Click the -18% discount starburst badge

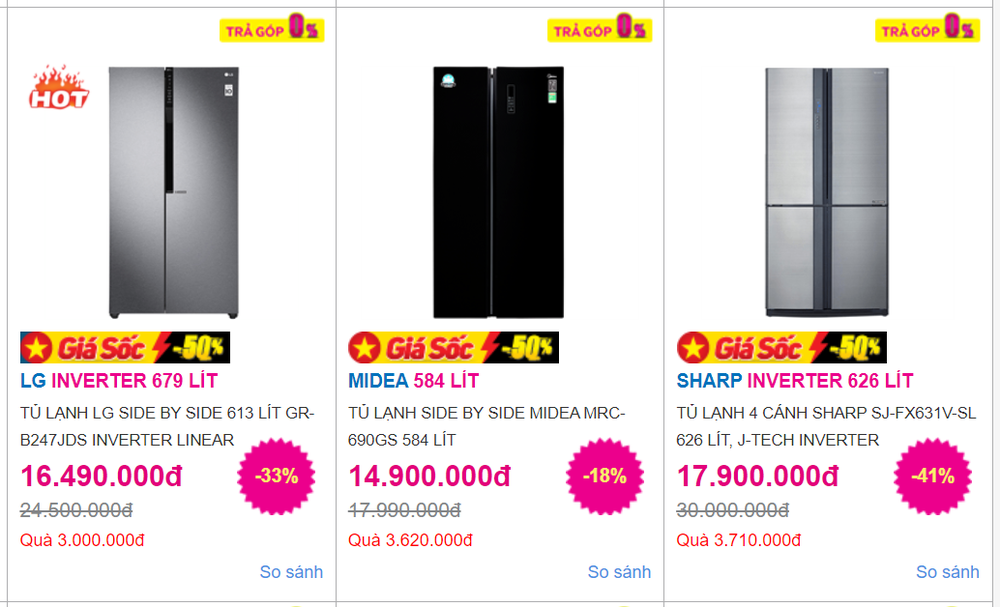click(x=604, y=475)
